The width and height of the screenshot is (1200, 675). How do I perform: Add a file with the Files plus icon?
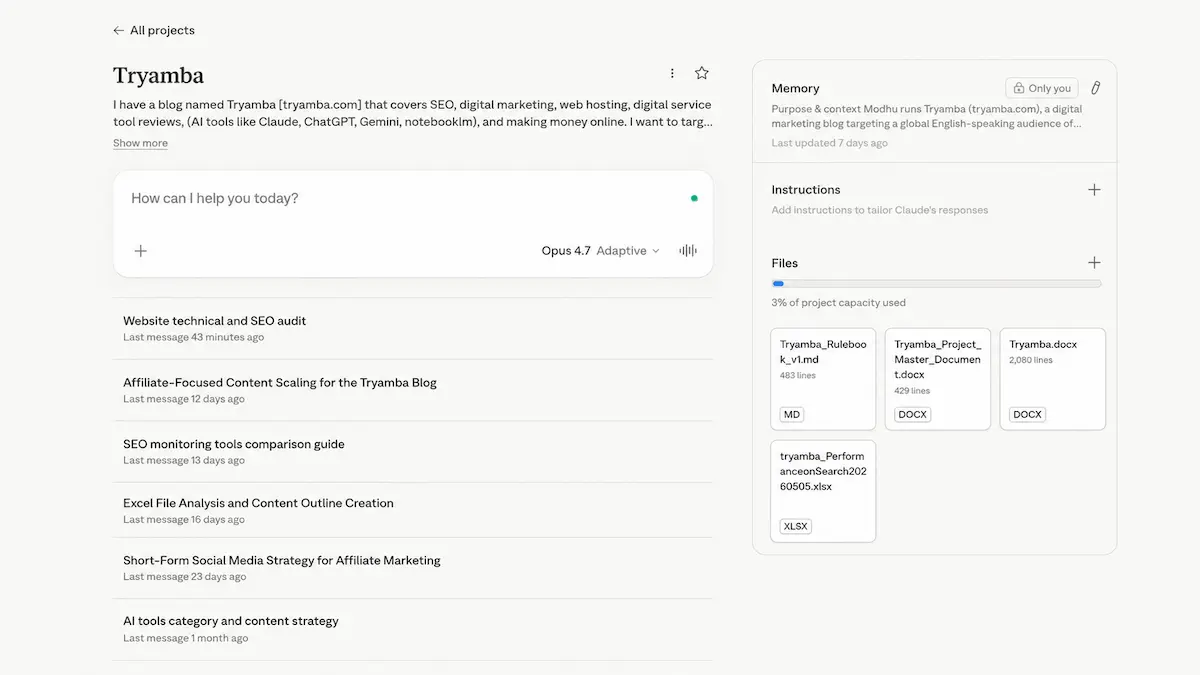coord(1094,262)
